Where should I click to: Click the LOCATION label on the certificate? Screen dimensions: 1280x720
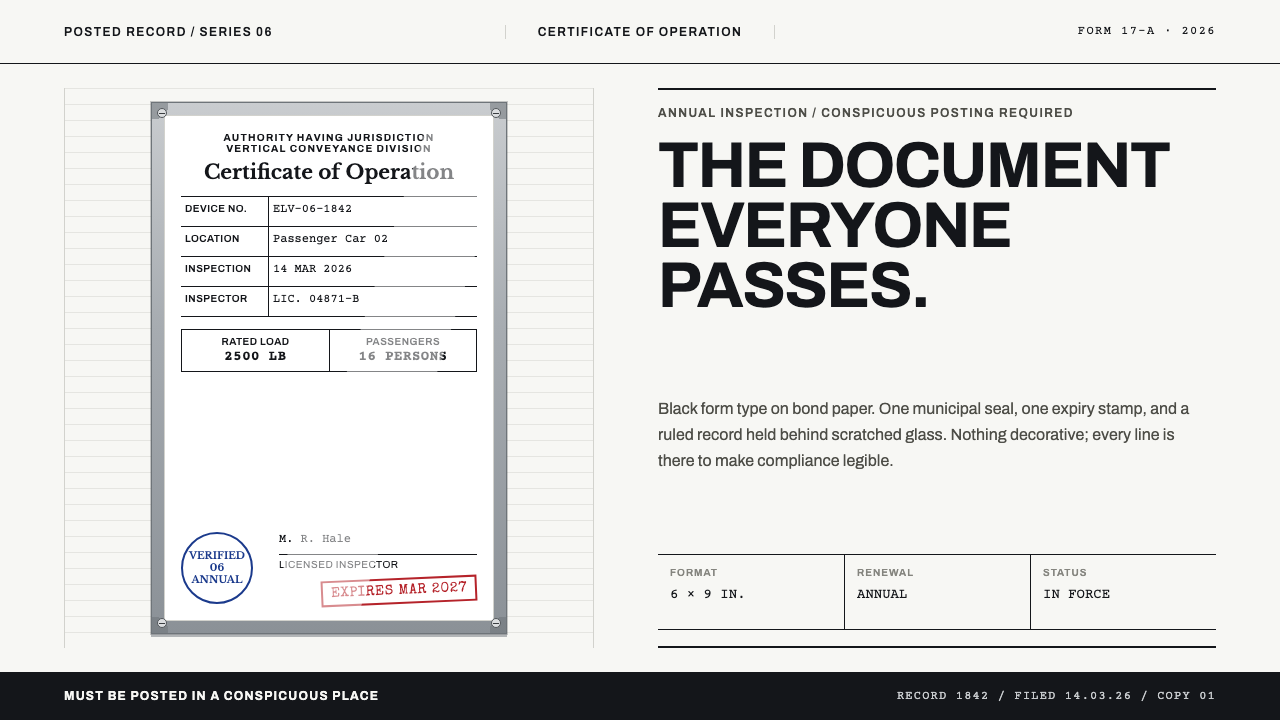click(212, 239)
